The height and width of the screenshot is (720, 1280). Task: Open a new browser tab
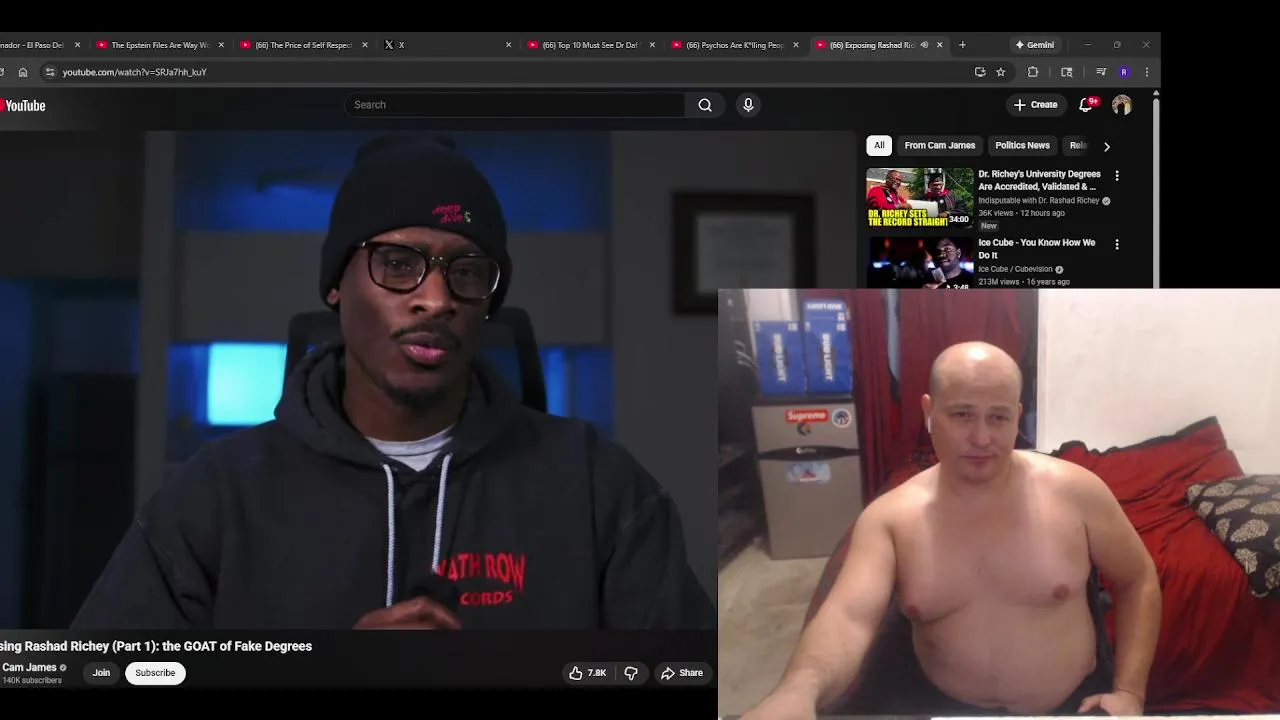962,45
